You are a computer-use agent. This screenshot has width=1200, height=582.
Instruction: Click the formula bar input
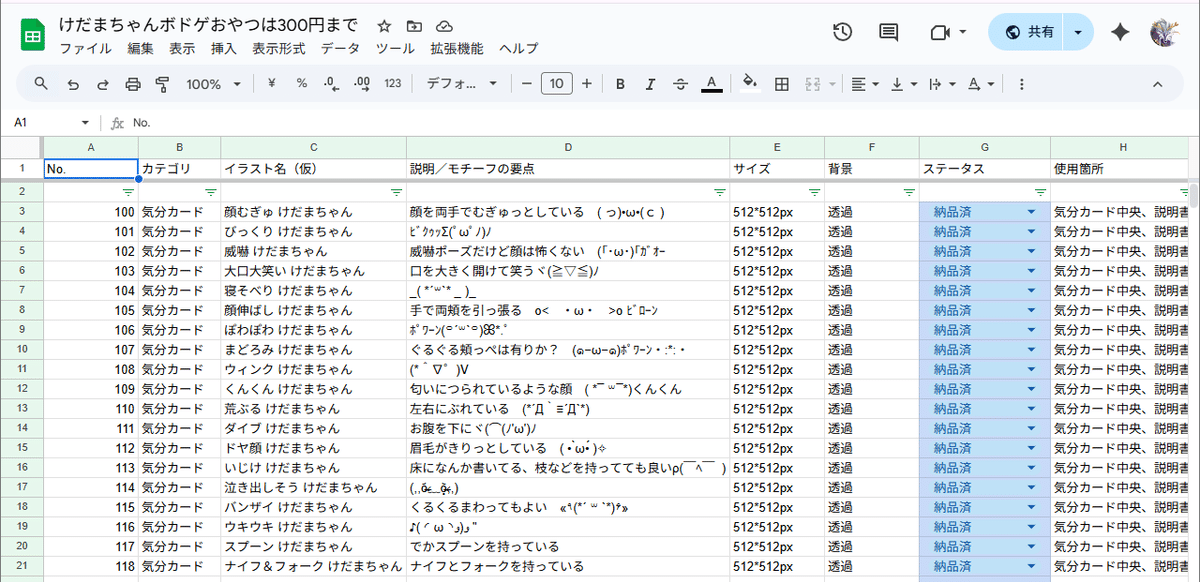660,122
